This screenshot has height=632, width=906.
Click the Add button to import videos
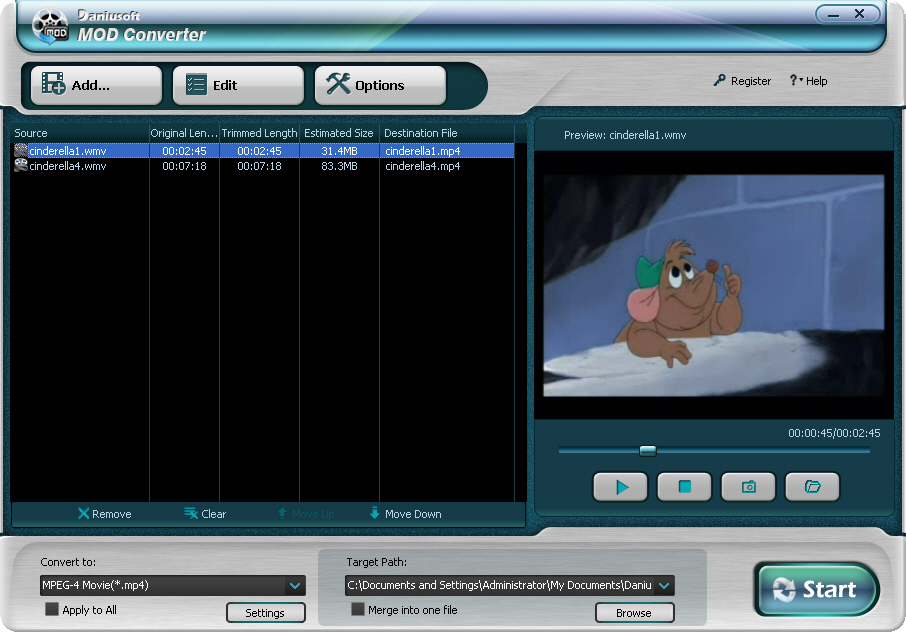point(95,85)
